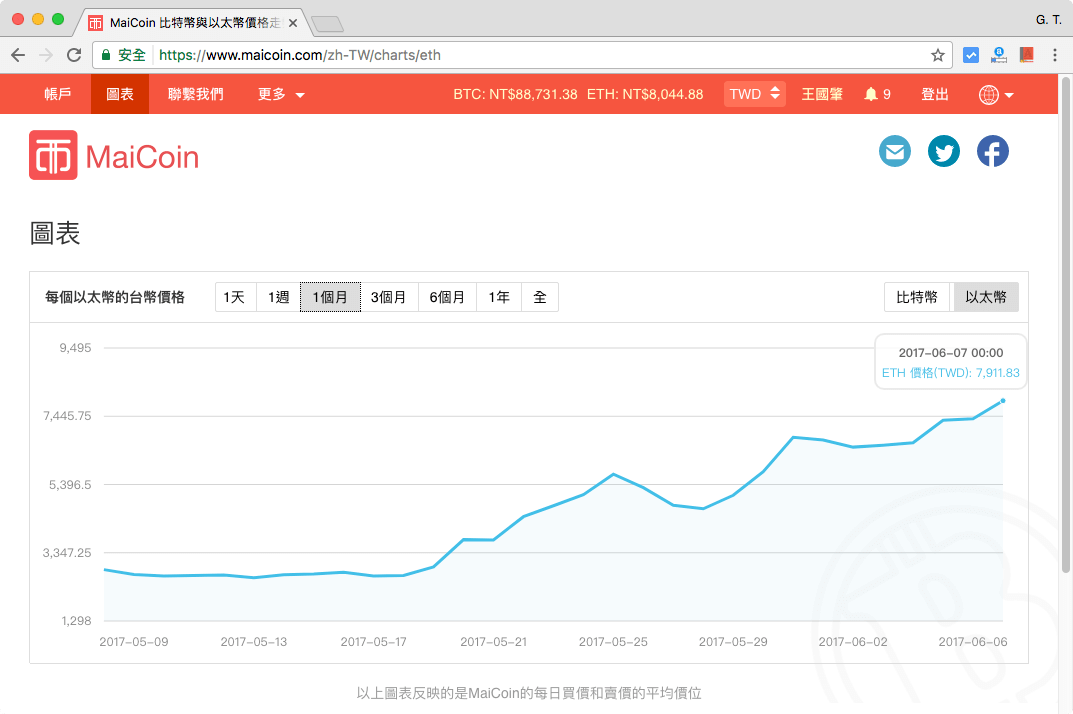This screenshot has height=714, width=1073.
Task: Reload the page with refresh icon
Action: coord(73,55)
